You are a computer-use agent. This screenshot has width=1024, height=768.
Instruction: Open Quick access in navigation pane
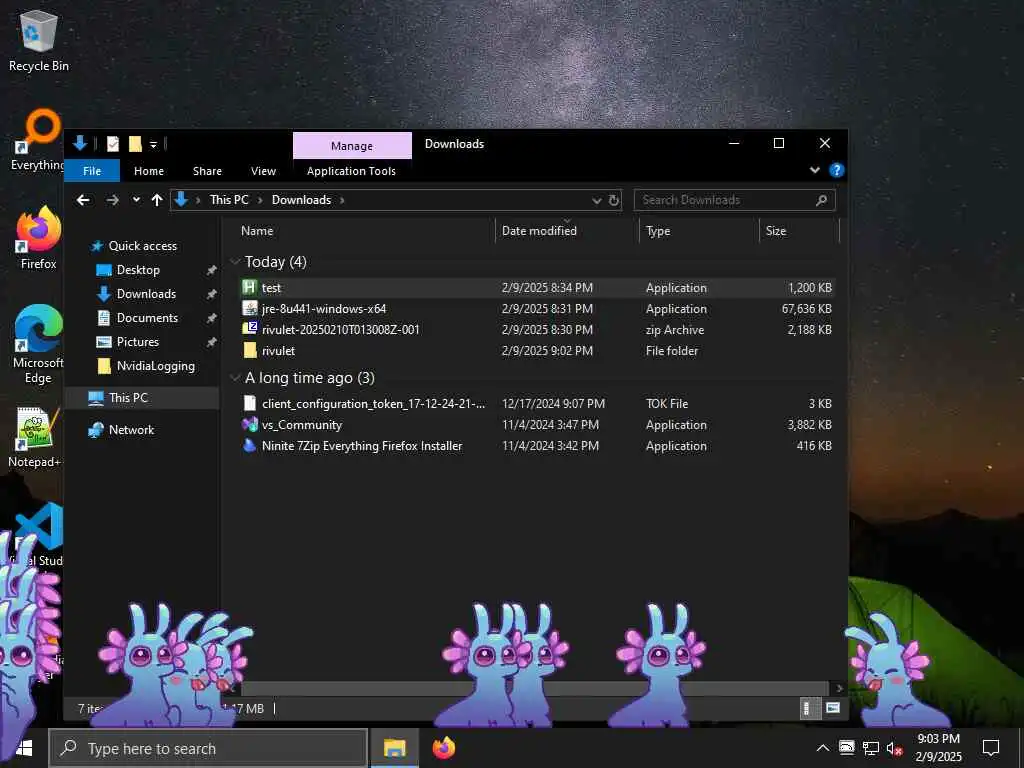pyautogui.click(x=142, y=246)
